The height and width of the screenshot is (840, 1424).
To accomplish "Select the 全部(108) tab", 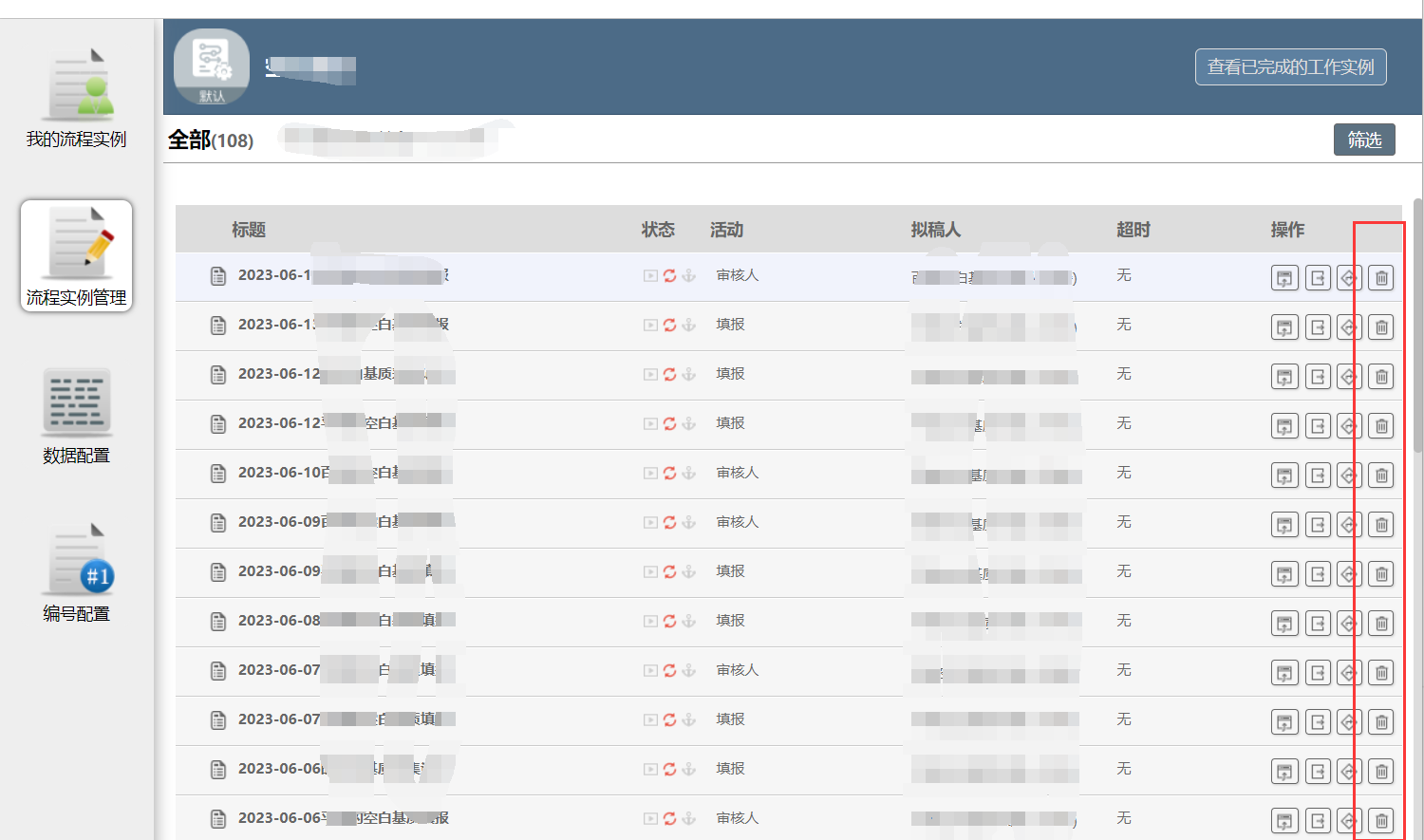I will [211, 140].
